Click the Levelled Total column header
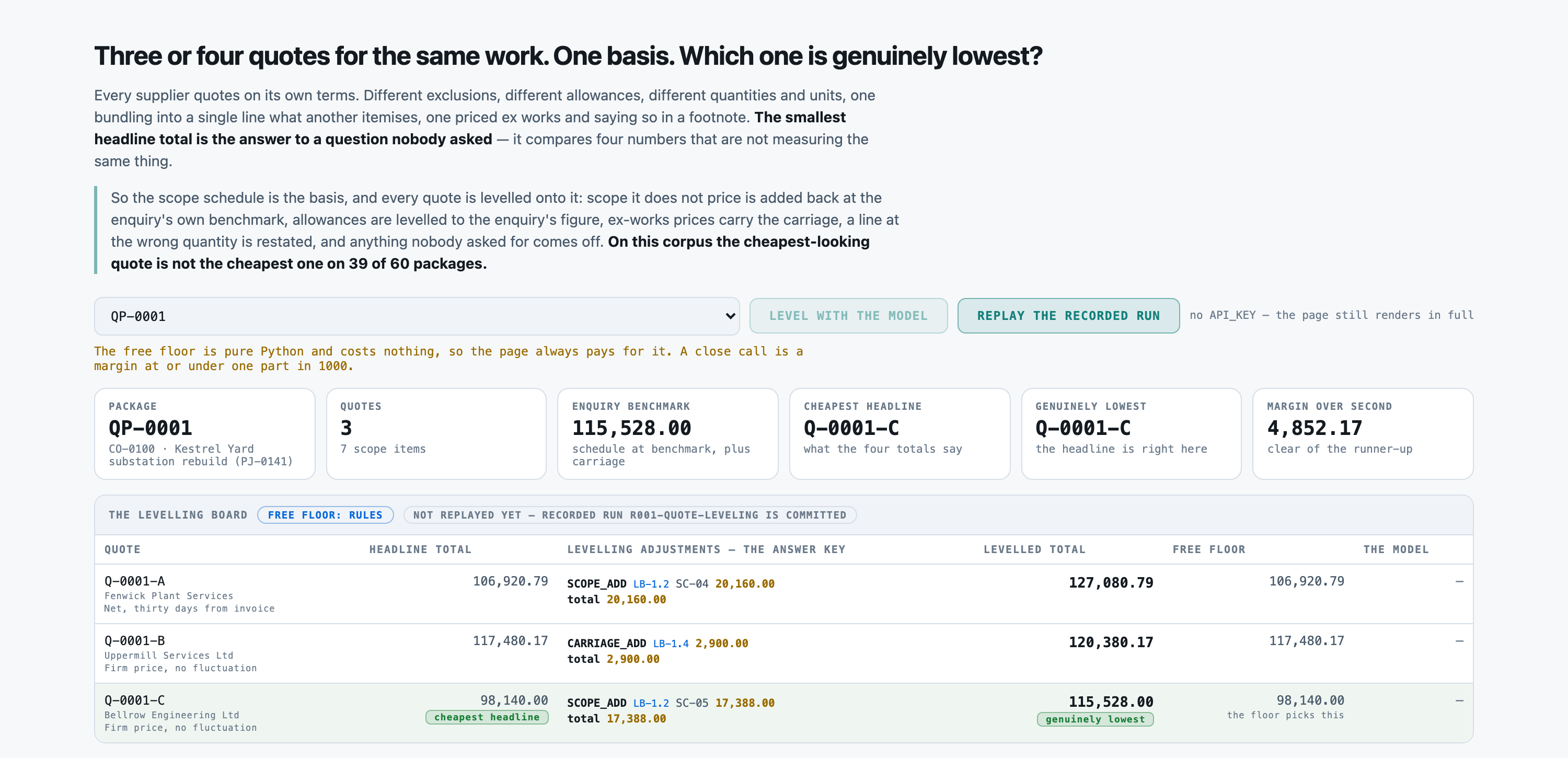1568x758 pixels. [x=1034, y=549]
